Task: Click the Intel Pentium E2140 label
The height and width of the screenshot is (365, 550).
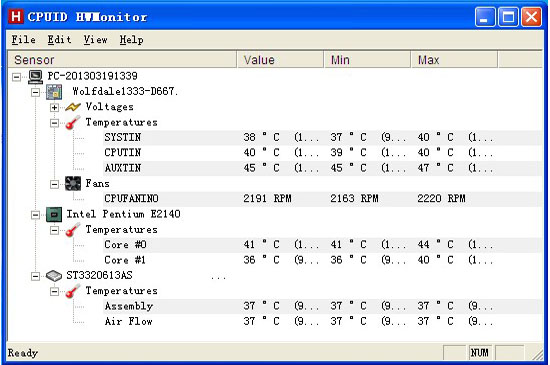Action: [123, 214]
